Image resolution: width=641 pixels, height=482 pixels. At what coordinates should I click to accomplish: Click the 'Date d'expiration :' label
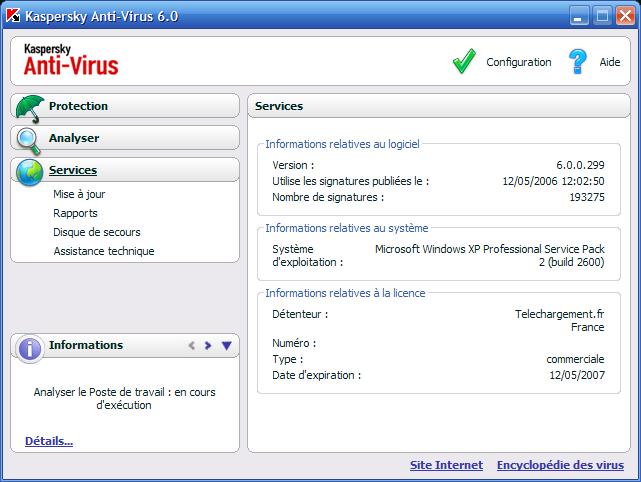pyautogui.click(x=316, y=375)
